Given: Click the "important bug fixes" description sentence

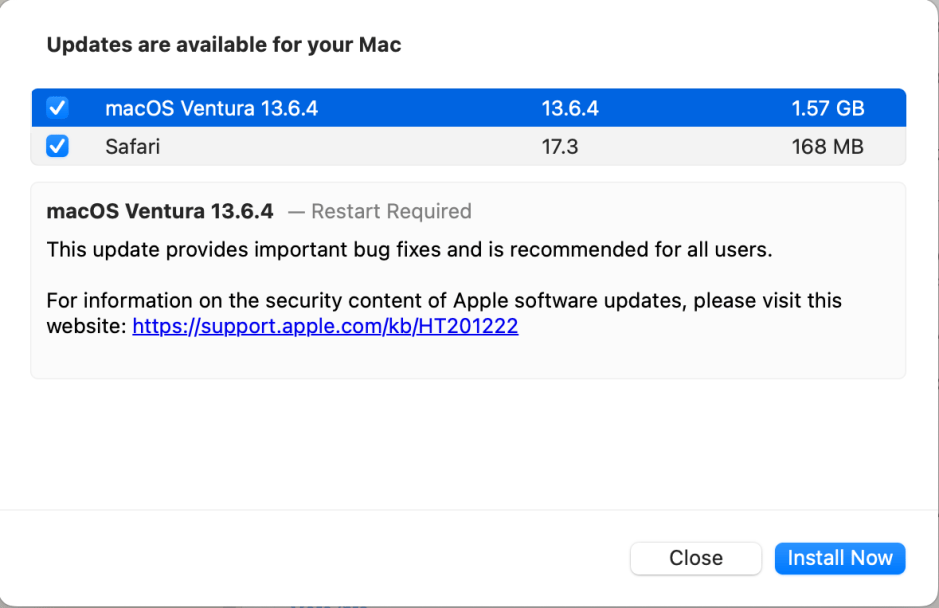Looking at the screenshot, I should [x=409, y=250].
